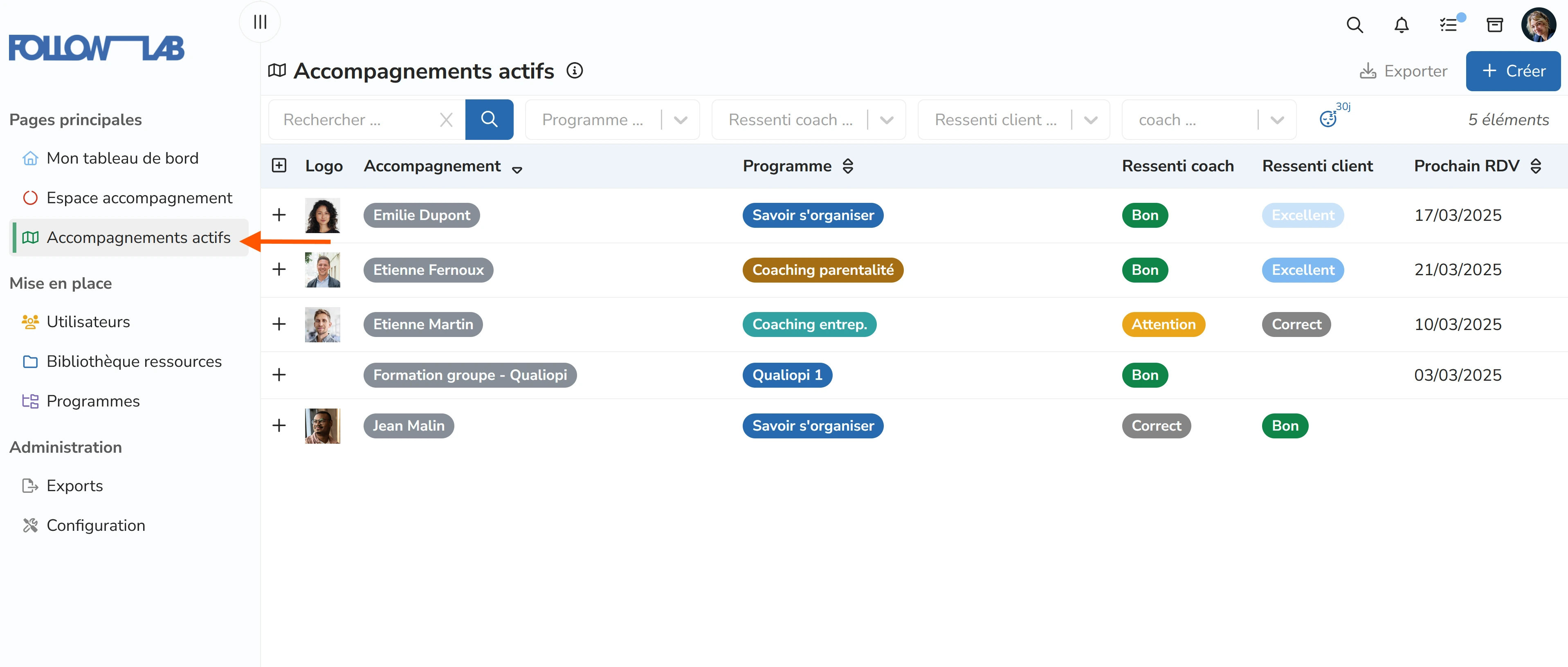1568x667 pixels.
Task: Click the Créer button
Action: [x=1513, y=71]
